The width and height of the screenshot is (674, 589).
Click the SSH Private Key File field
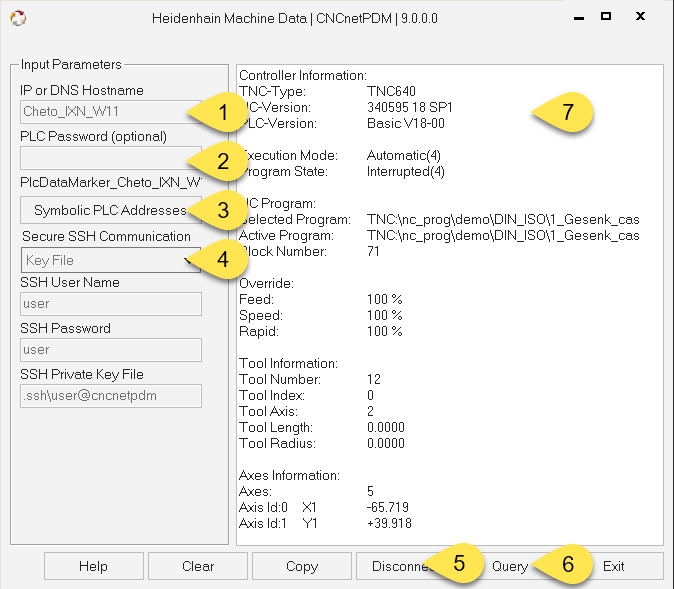tap(110, 396)
